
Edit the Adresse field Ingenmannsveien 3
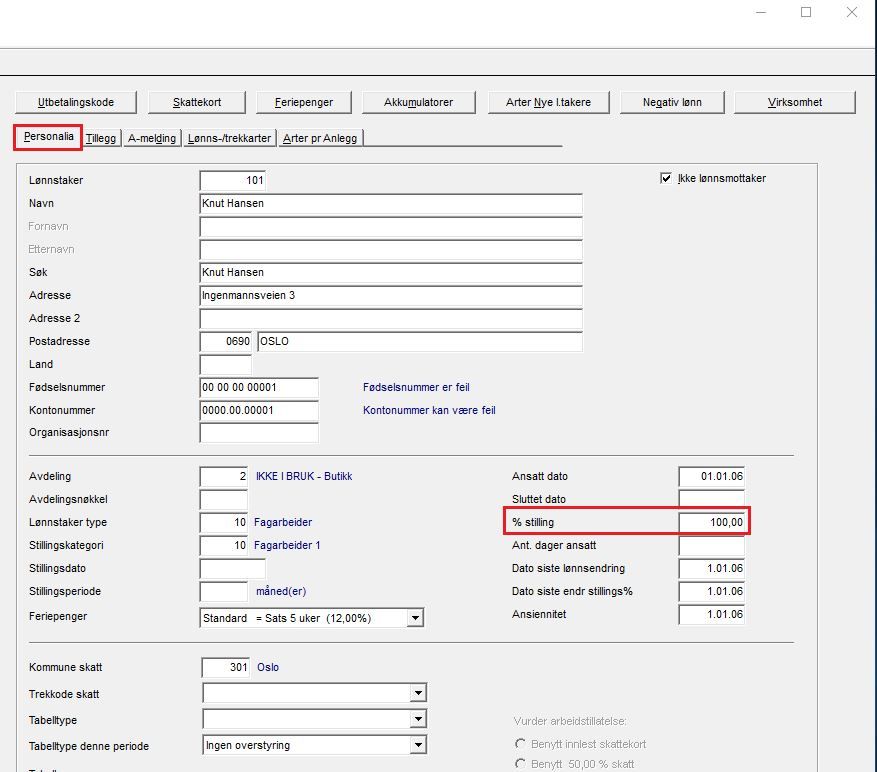(x=391, y=295)
